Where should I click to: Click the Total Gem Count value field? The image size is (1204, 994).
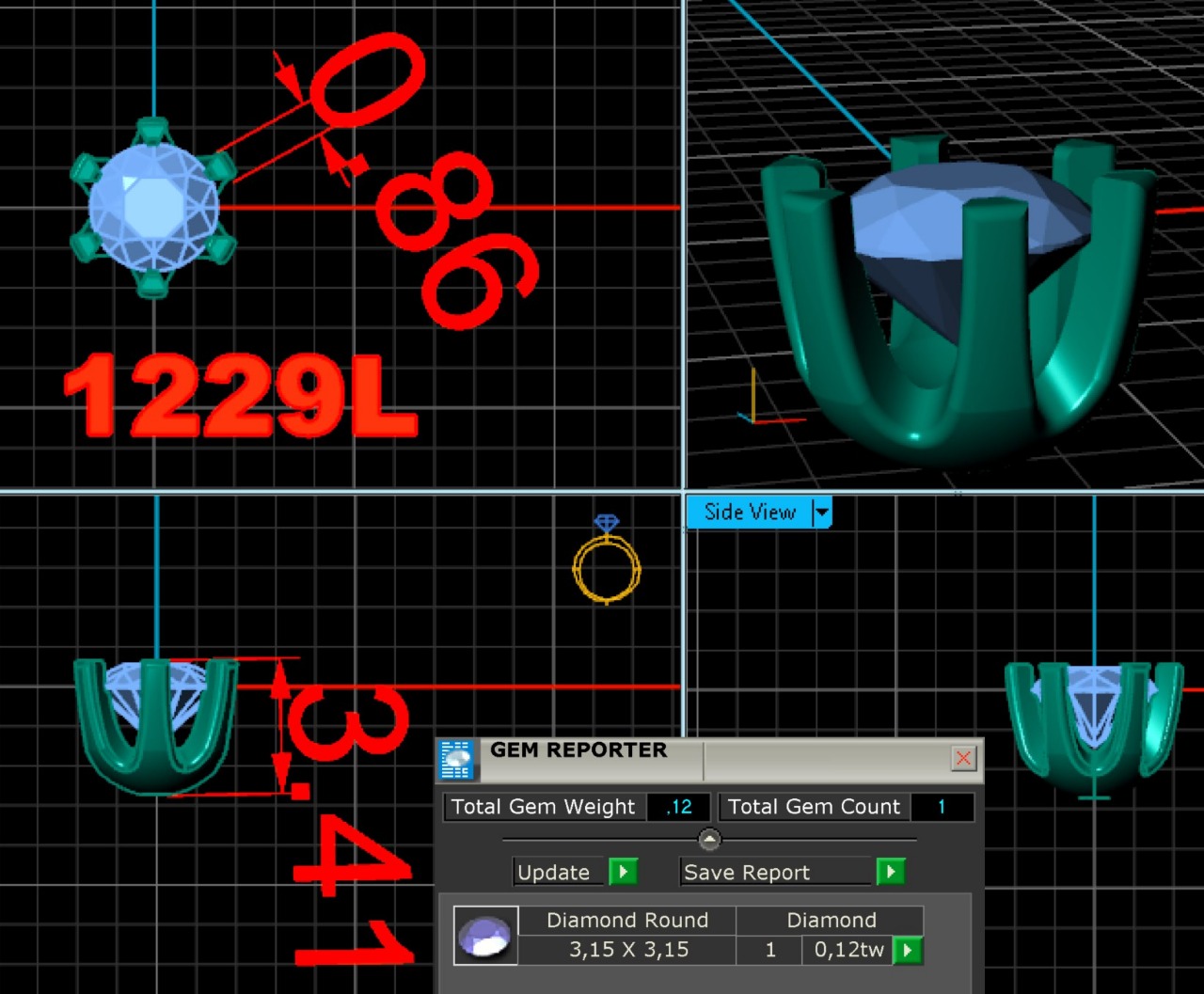pyautogui.click(x=941, y=807)
